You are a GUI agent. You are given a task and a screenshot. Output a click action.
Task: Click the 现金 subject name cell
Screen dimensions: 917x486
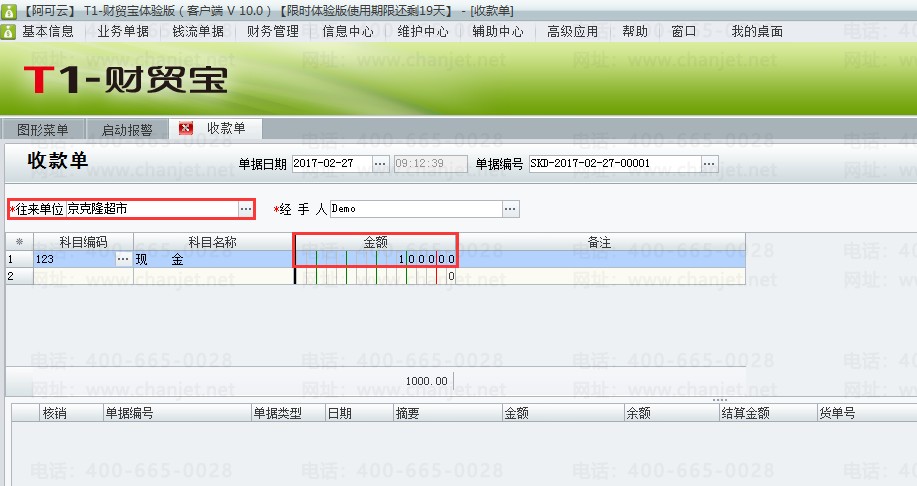pyautogui.click(x=213, y=259)
